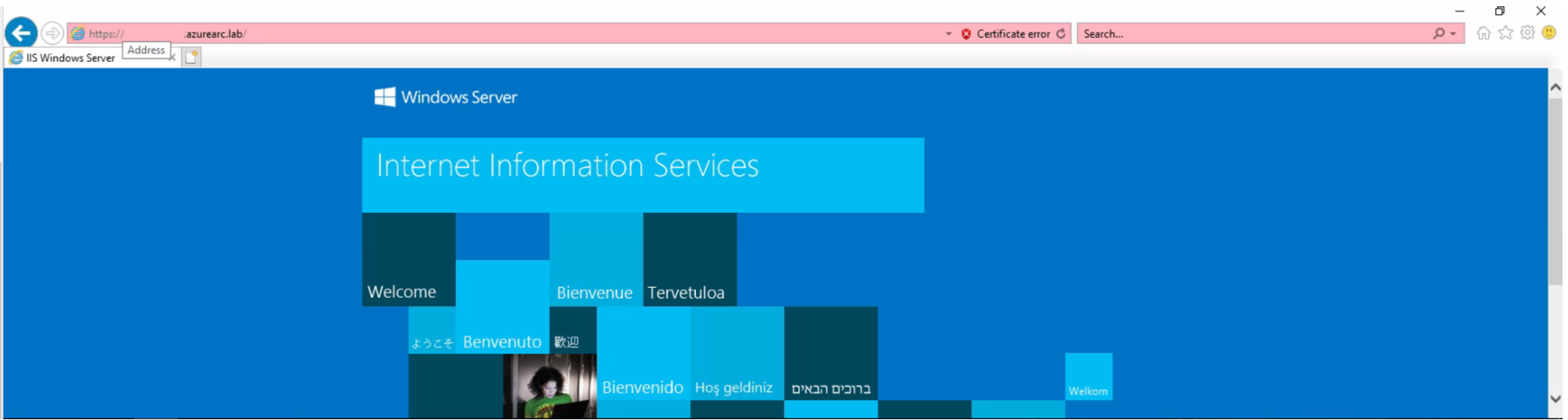
Task: Click the photo thumbnail of a person
Action: click(549, 386)
